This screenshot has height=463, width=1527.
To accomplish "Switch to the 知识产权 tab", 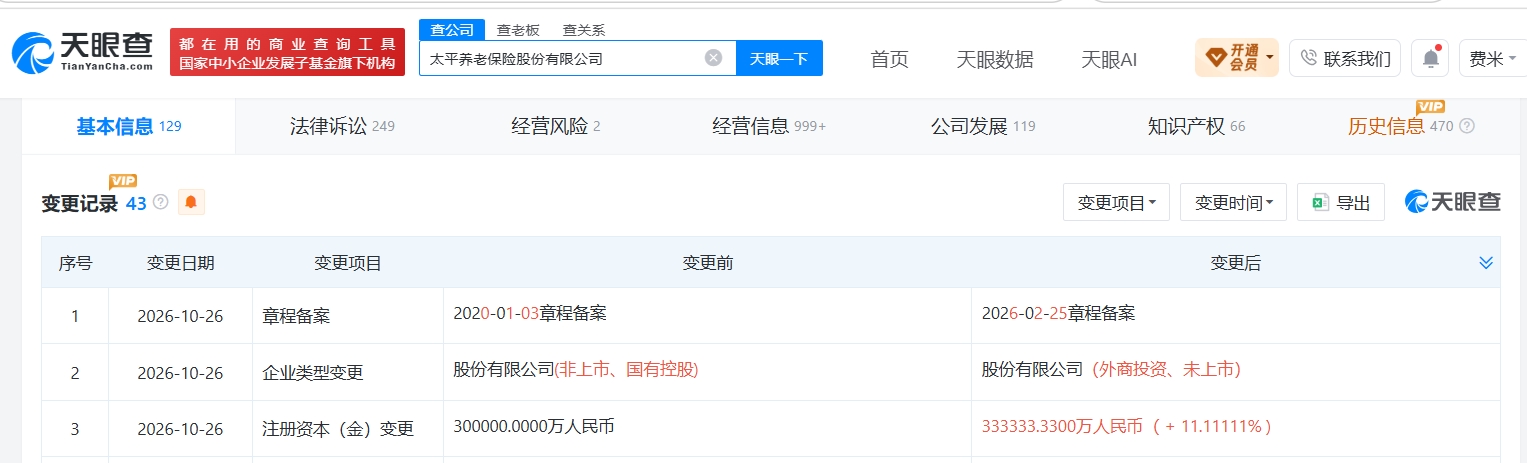I will (1196, 127).
